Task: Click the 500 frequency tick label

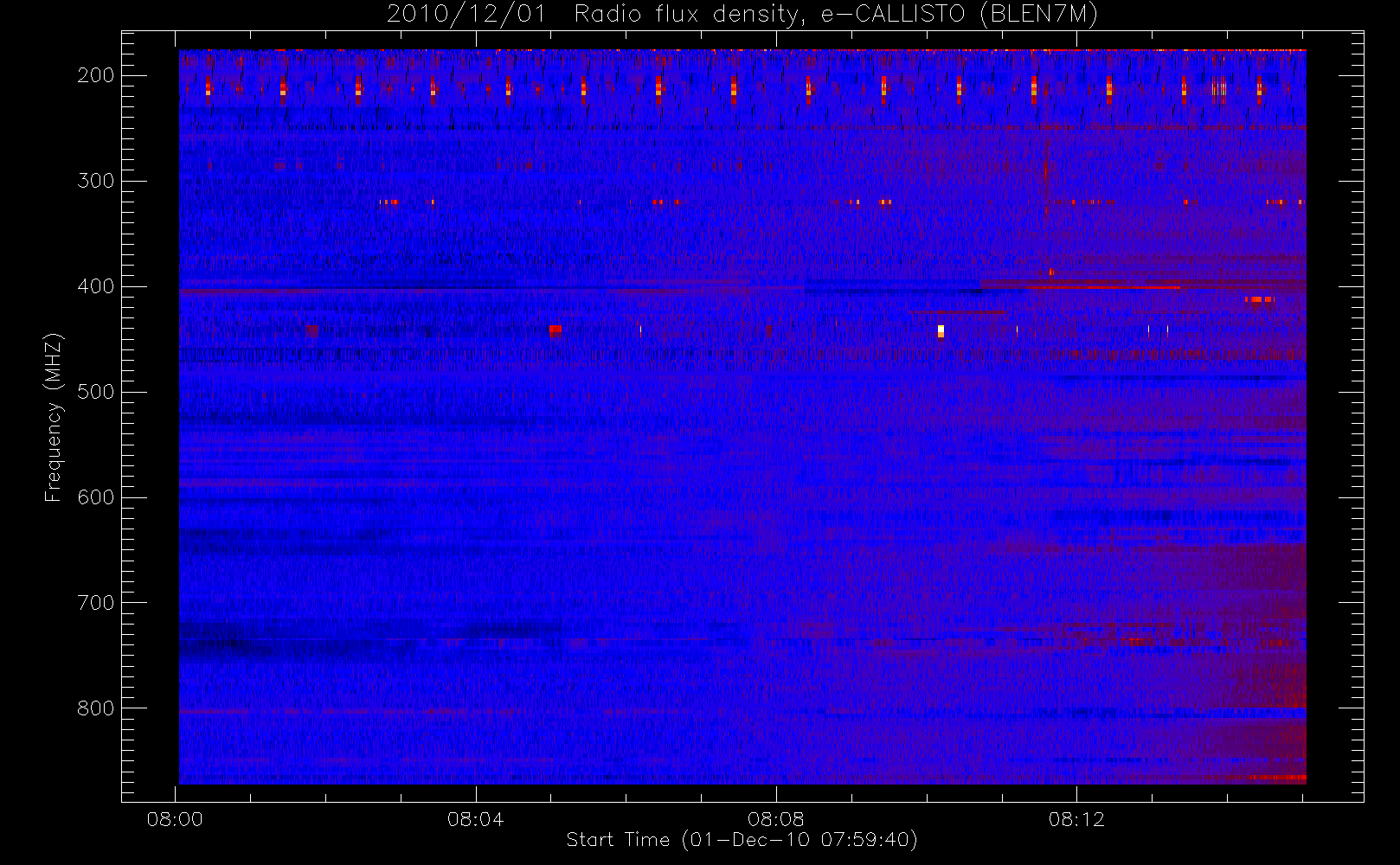Action: tap(96, 392)
